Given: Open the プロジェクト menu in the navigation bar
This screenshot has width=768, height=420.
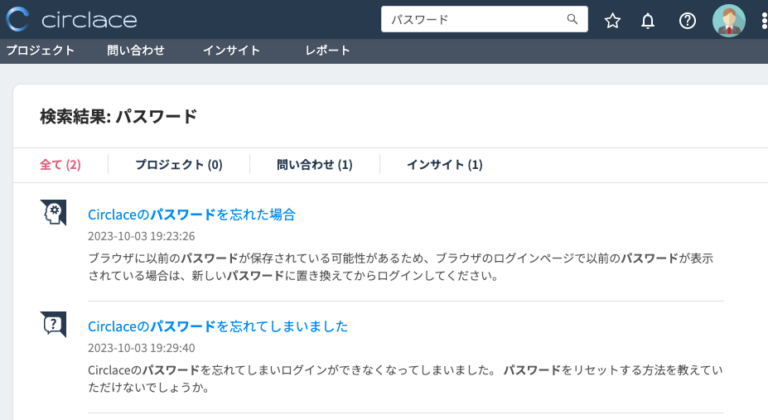Looking at the screenshot, I should (x=41, y=51).
